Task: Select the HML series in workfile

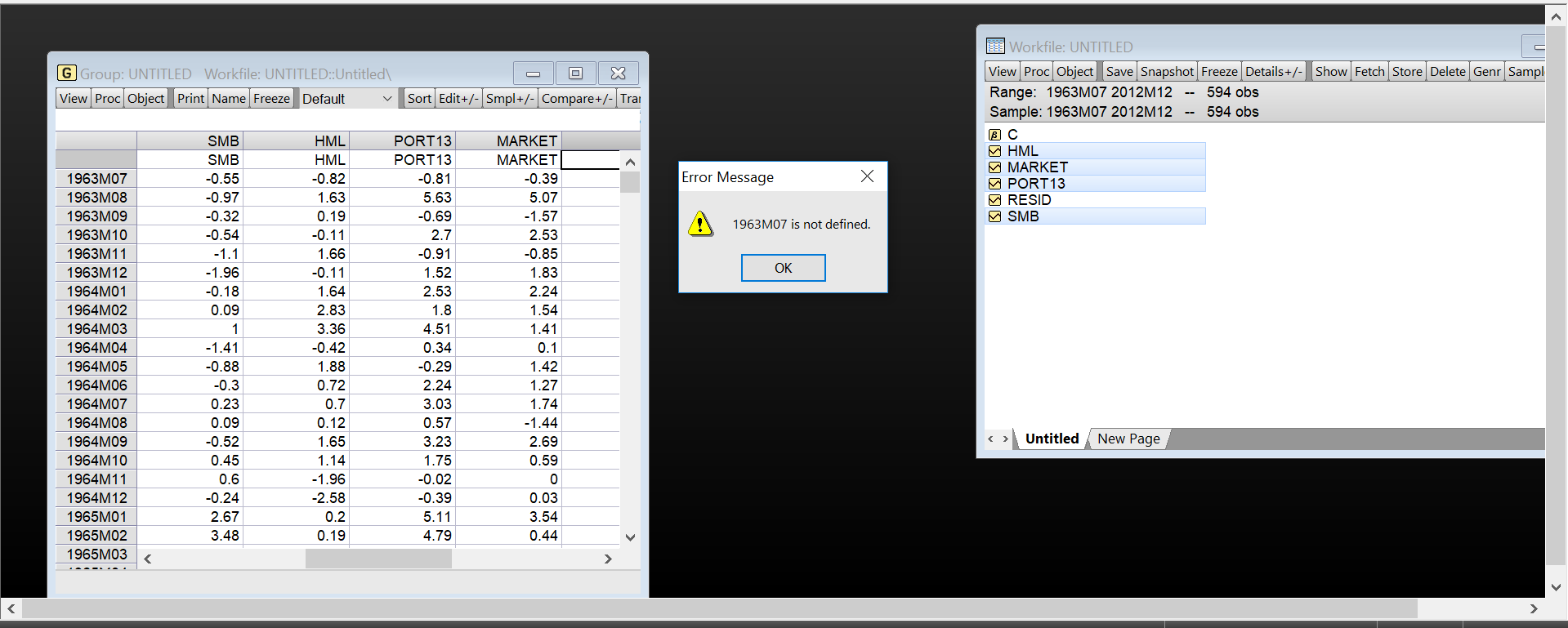Action: click(1095, 151)
